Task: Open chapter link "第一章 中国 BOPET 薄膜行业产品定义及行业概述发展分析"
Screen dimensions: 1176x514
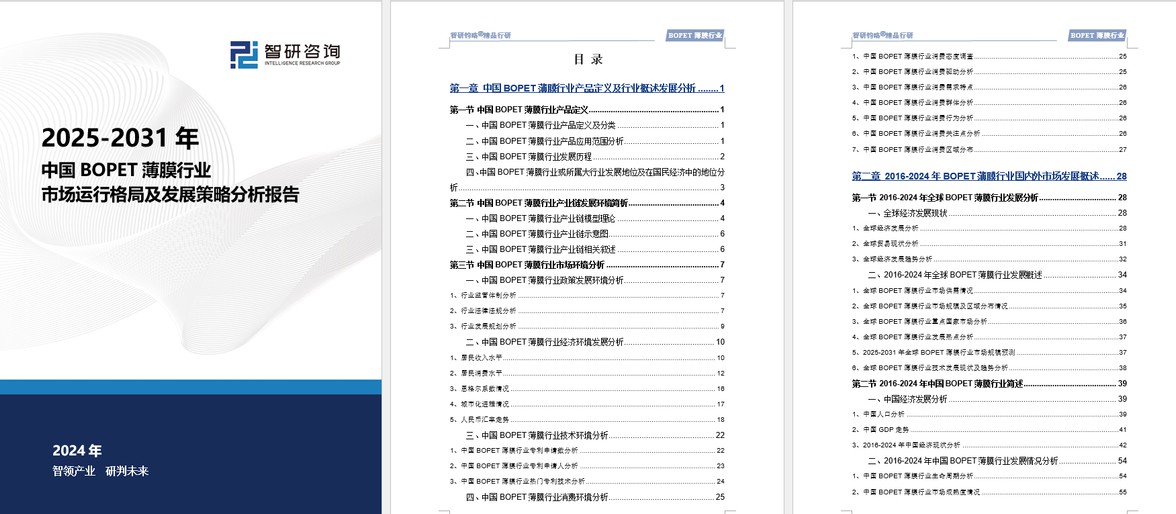Action: pos(586,89)
